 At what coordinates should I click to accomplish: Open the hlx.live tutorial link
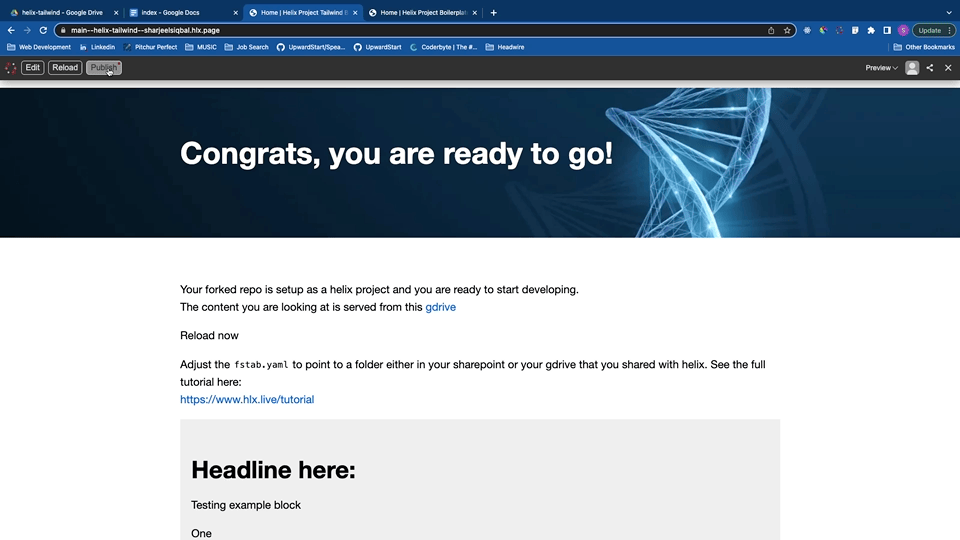click(247, 399)
